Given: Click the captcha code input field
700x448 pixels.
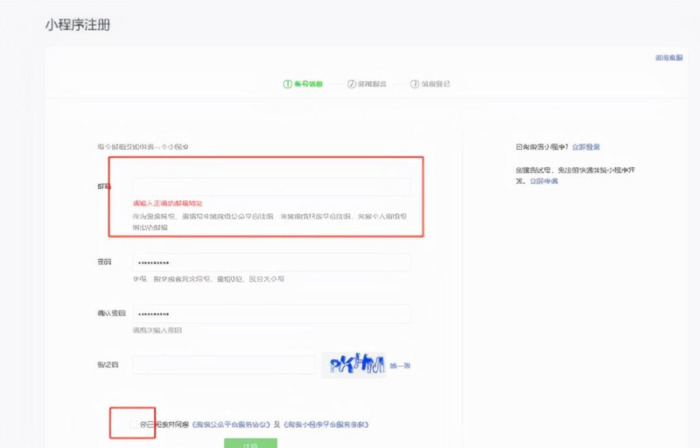Looking at the screenshot, I should [x=224, y=365].
